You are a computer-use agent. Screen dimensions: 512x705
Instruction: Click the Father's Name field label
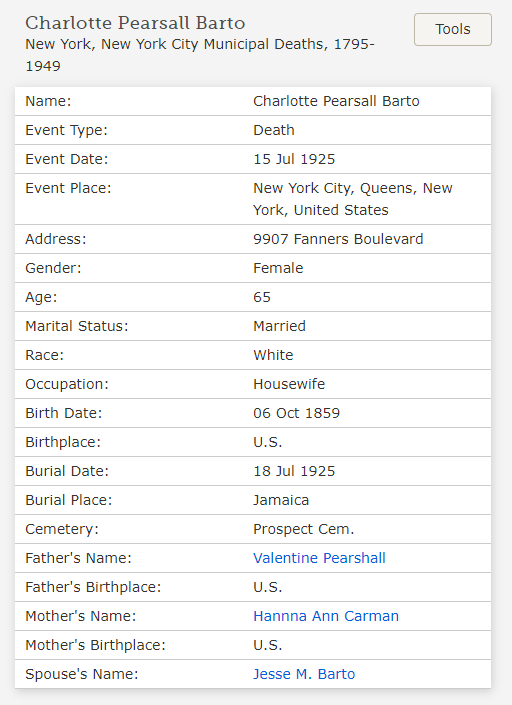point(78,558)
